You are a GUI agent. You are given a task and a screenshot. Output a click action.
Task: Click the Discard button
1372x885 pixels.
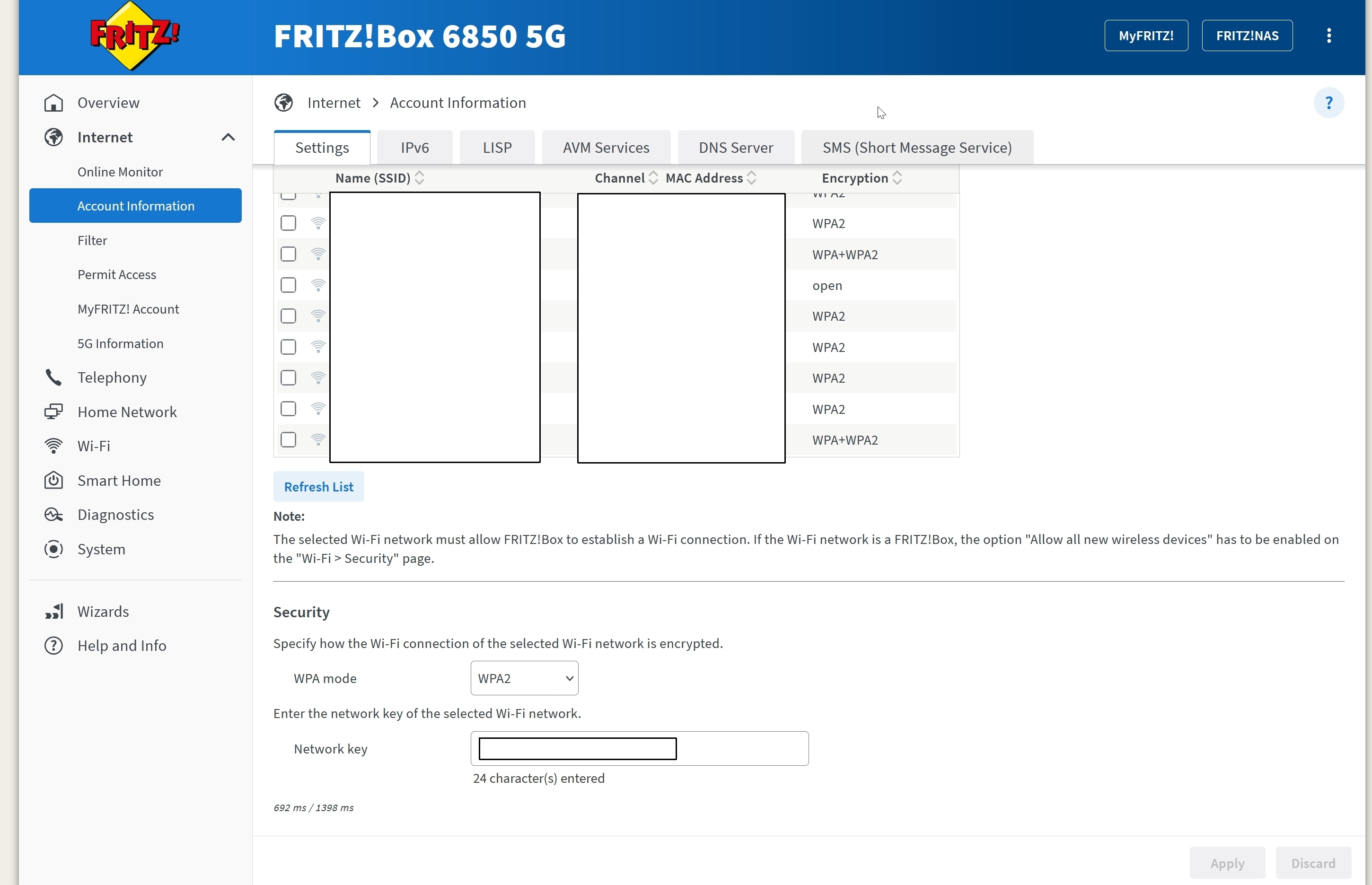point(1313,863)
